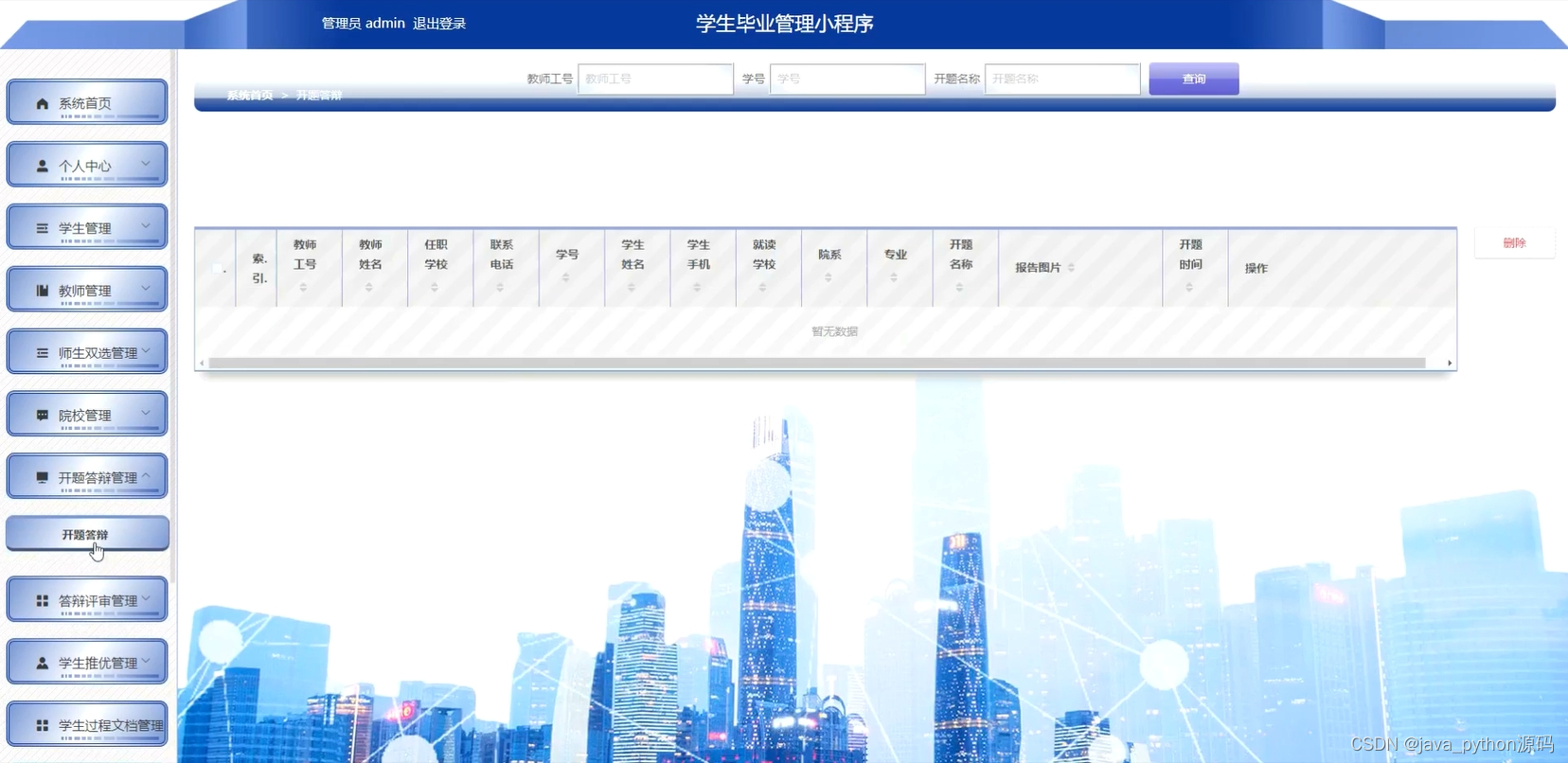Click the table scroll right arrow
1568x763 pixels.
click(1450, 363)
